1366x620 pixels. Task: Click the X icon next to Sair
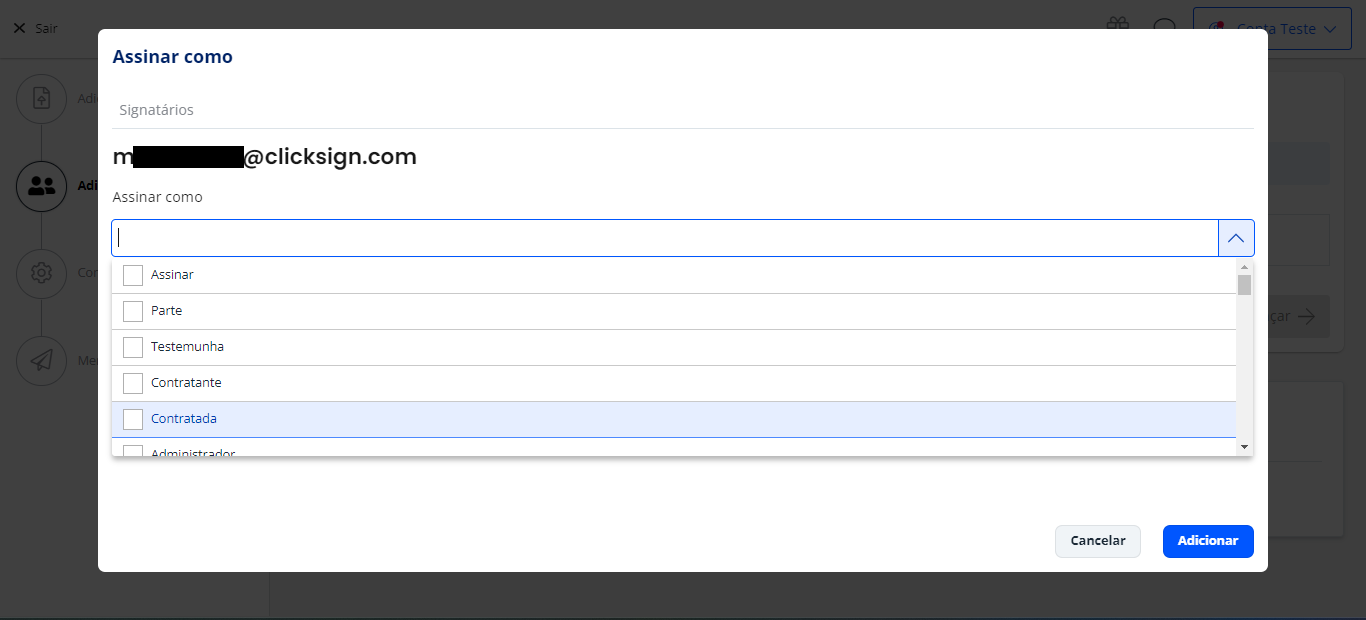(x=19, y=28)
